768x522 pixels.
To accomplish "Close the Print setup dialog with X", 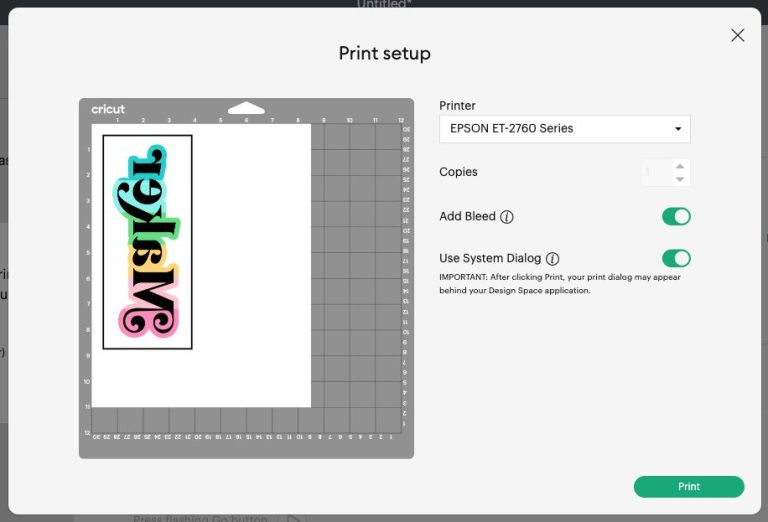I will [x=738, y=35].
